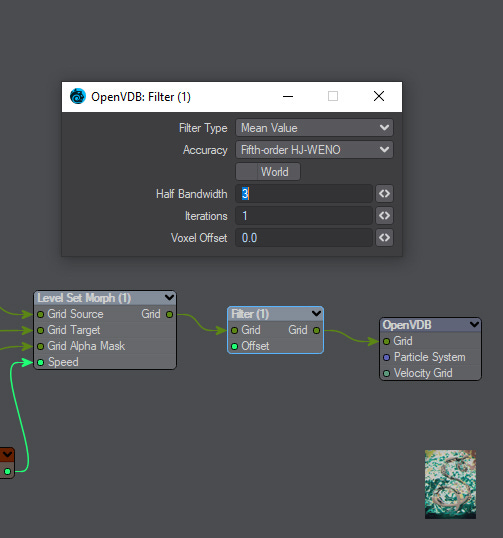The width and height of the screenshot is (503, 538).
Task: Toggle the World checkbox
Action: (x=246, y=172)
